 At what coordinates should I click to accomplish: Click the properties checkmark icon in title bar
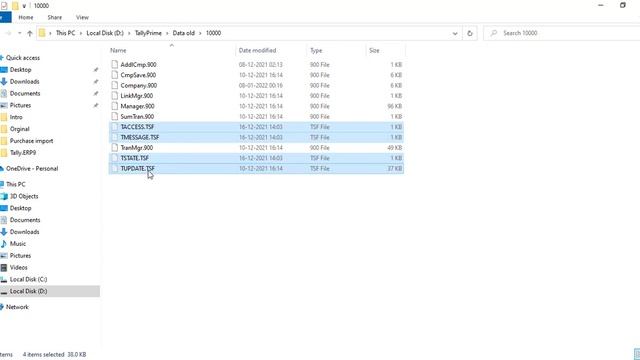[4, 6]
